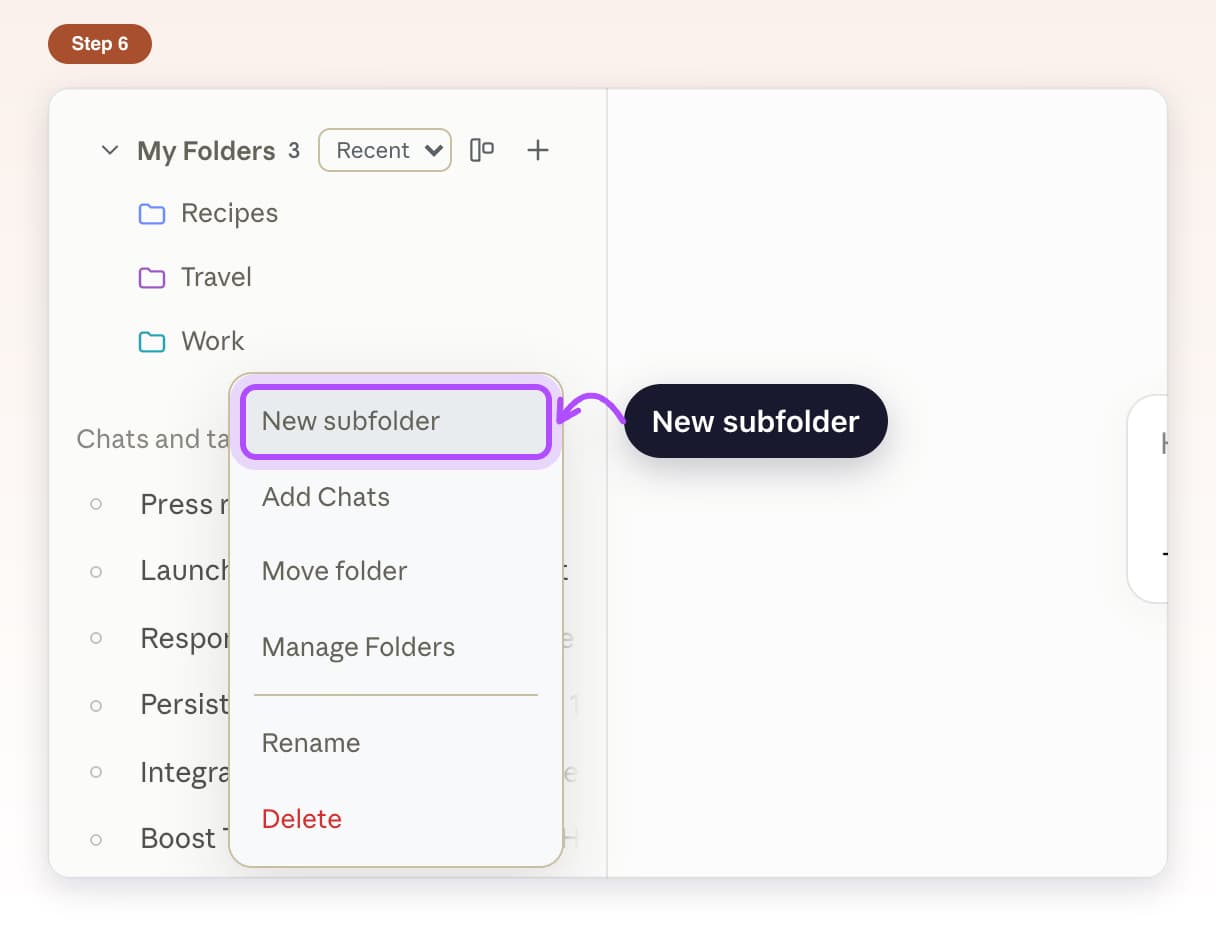
Task: Open the chat starting with Respon
Action: 185,638
